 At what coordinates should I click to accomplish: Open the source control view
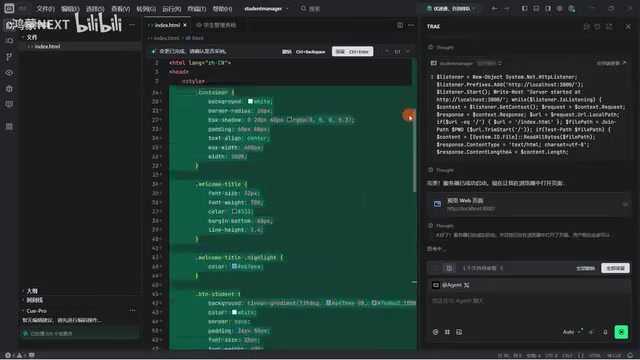[x=9, y=56]
